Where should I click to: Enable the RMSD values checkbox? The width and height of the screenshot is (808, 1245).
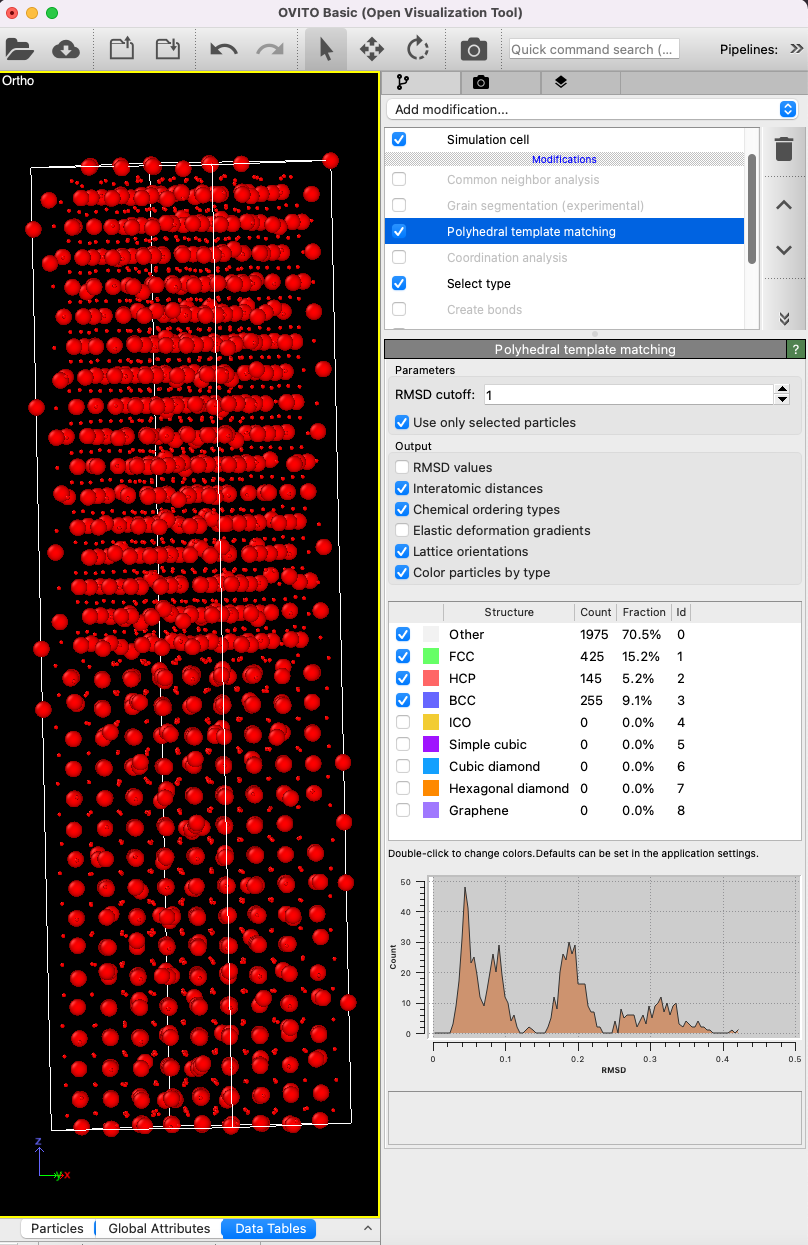[x=402, y=467]
